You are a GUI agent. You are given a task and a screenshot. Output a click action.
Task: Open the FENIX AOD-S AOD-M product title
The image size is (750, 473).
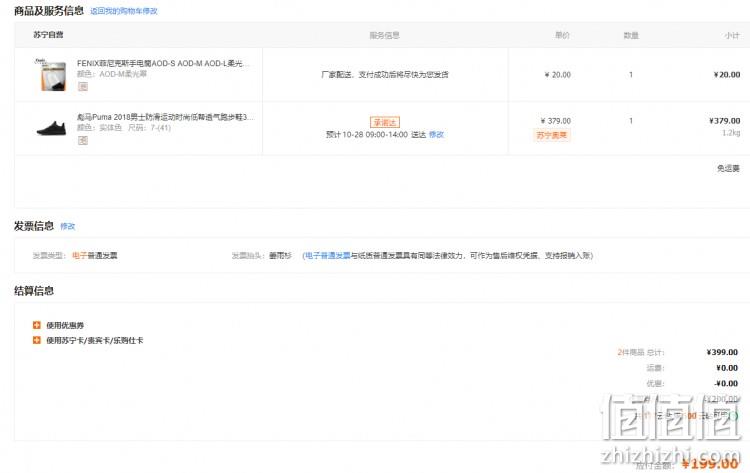(x=163, y=63)
